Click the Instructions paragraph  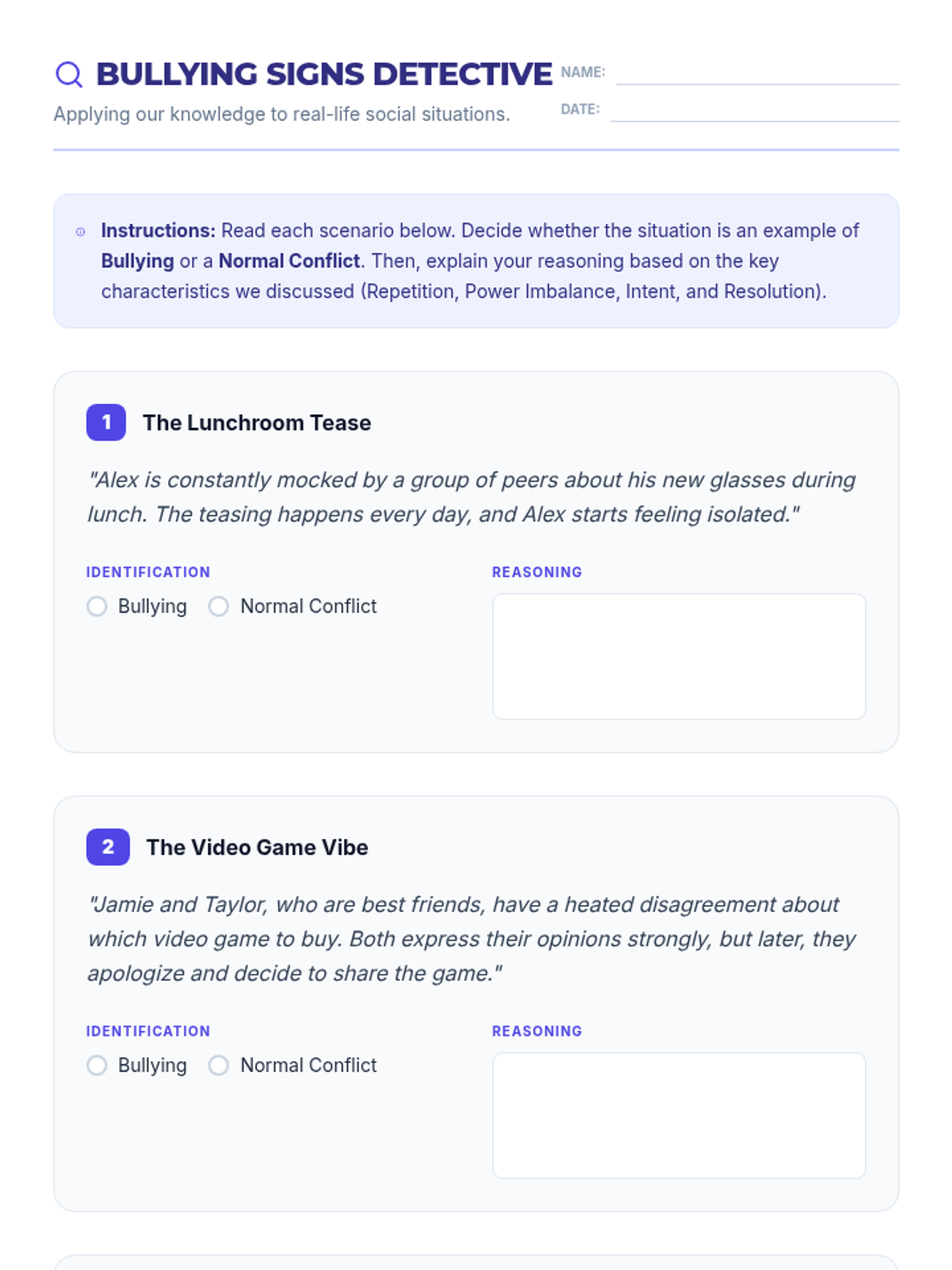click(x=479, y=261)
